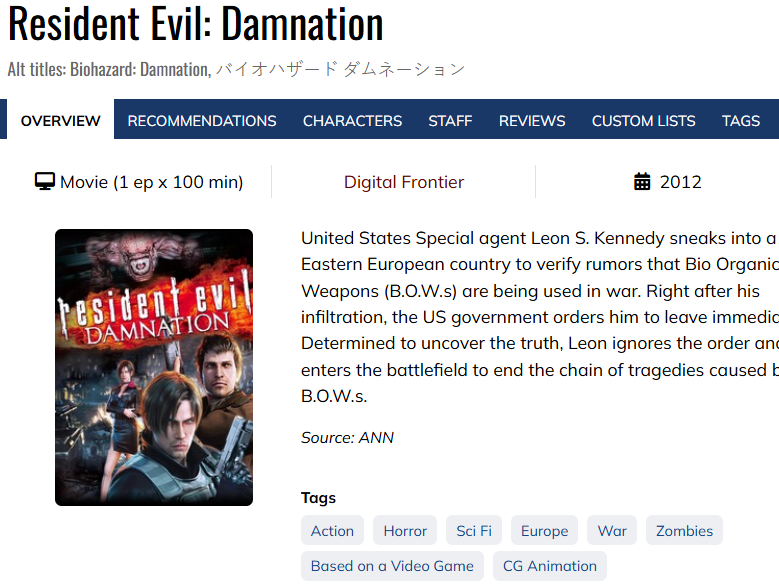Open the Based on a Video Game tag
The height and width of the screenshot is (587, 779).
[392, 566]
